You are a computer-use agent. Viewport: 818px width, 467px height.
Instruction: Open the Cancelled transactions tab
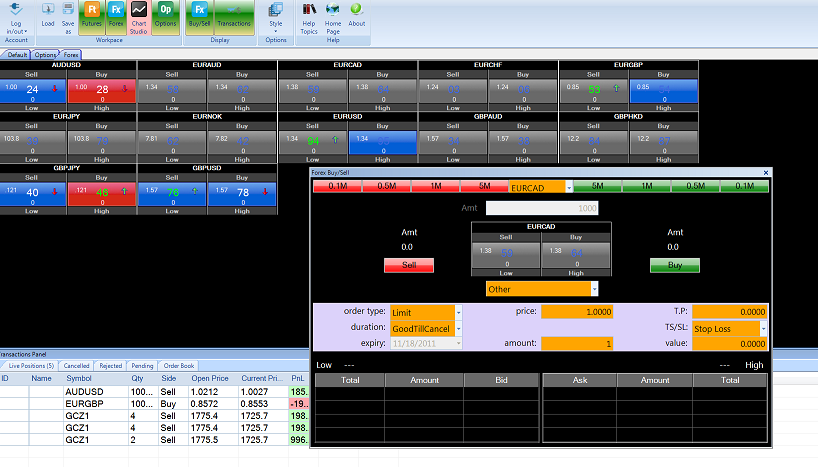click(x=77, y=366)
